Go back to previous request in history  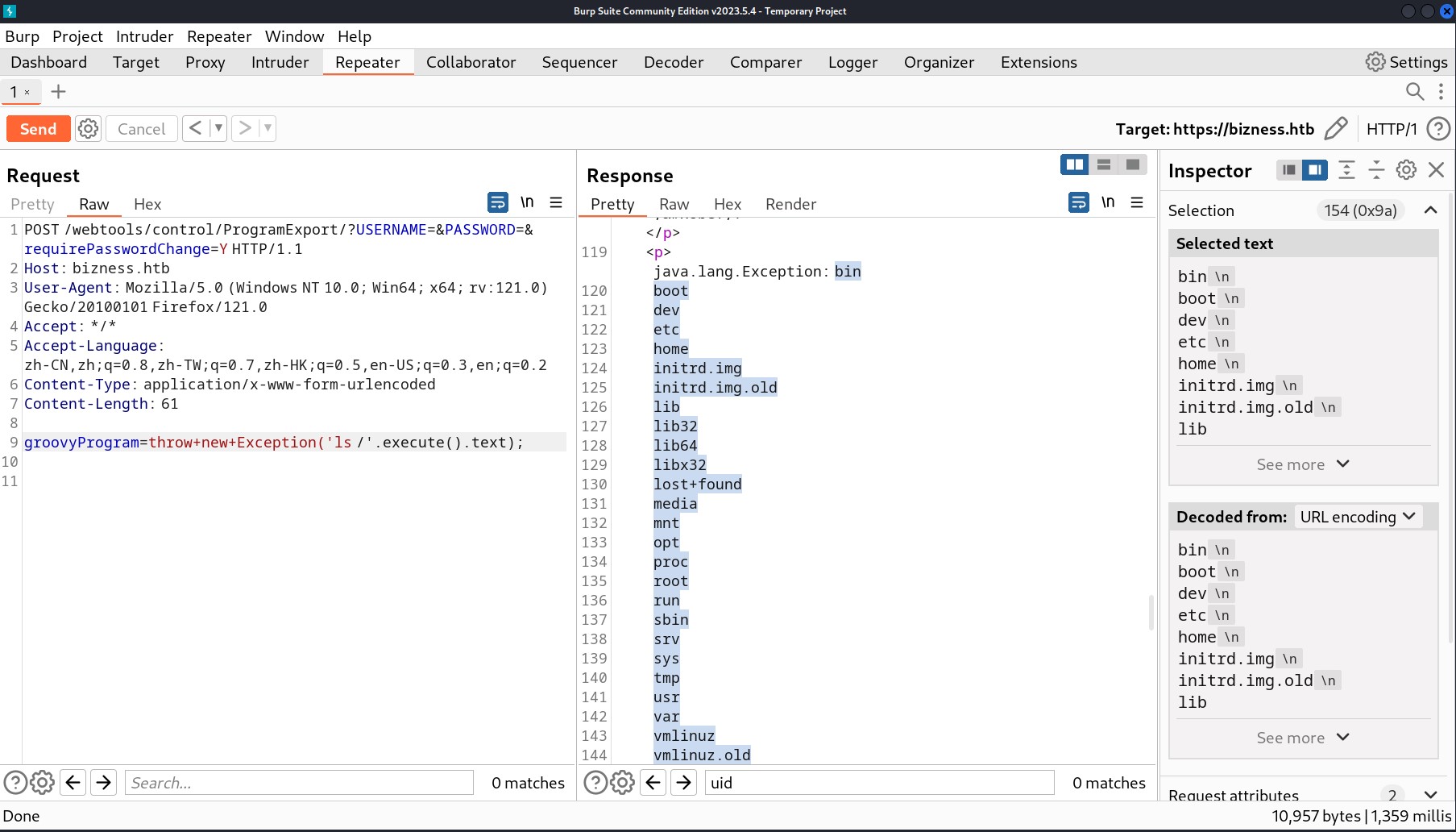click(x=195, y=128)
